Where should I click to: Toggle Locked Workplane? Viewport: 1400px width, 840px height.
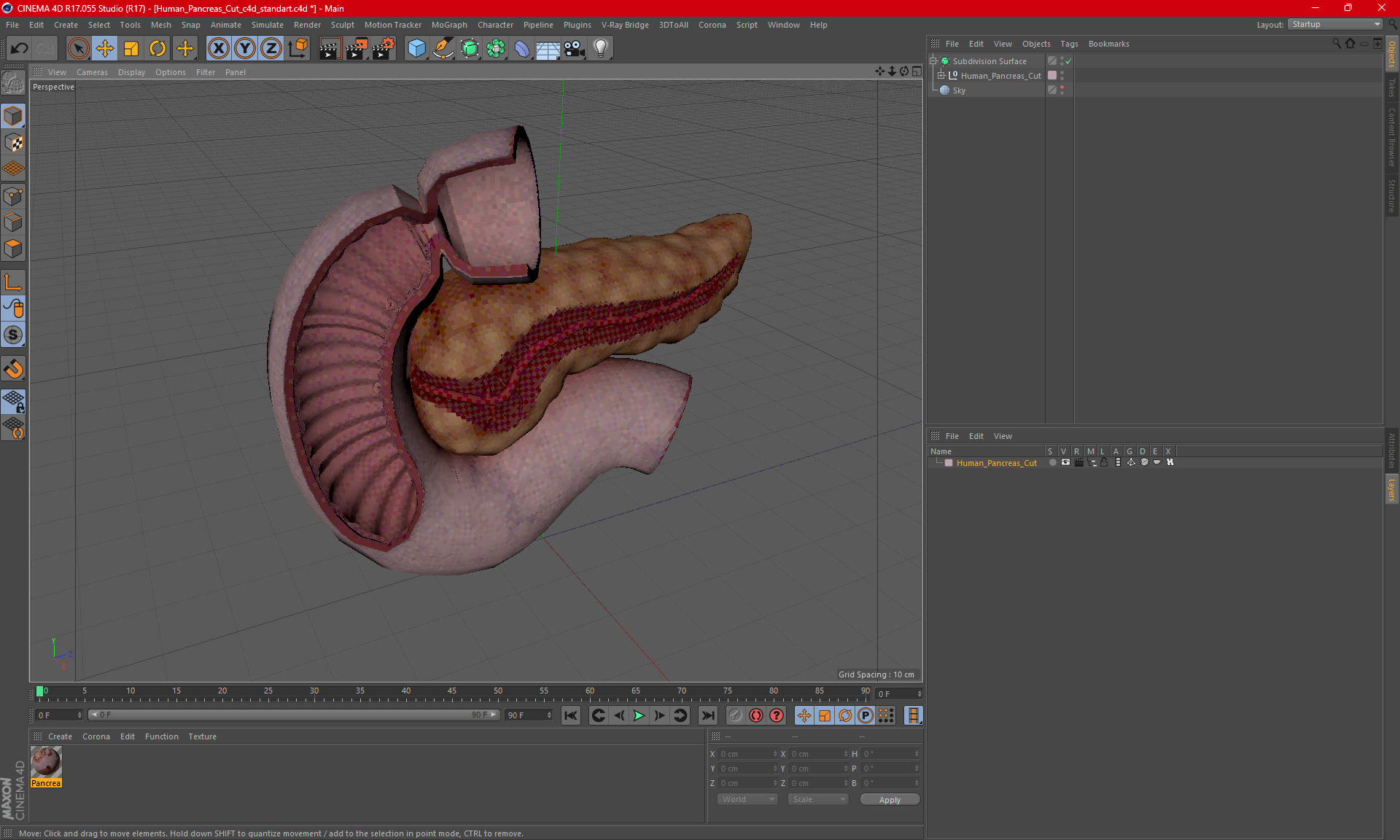click(x=13, y=402)
